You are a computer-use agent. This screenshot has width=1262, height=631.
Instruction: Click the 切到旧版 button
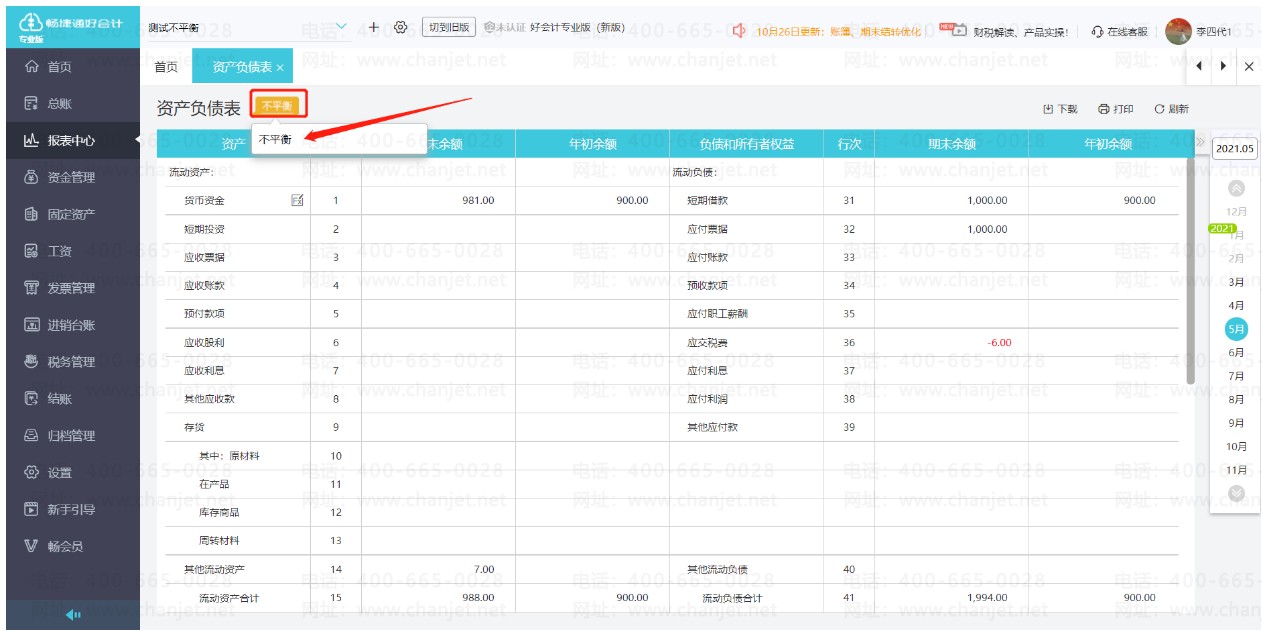point(449,28)
